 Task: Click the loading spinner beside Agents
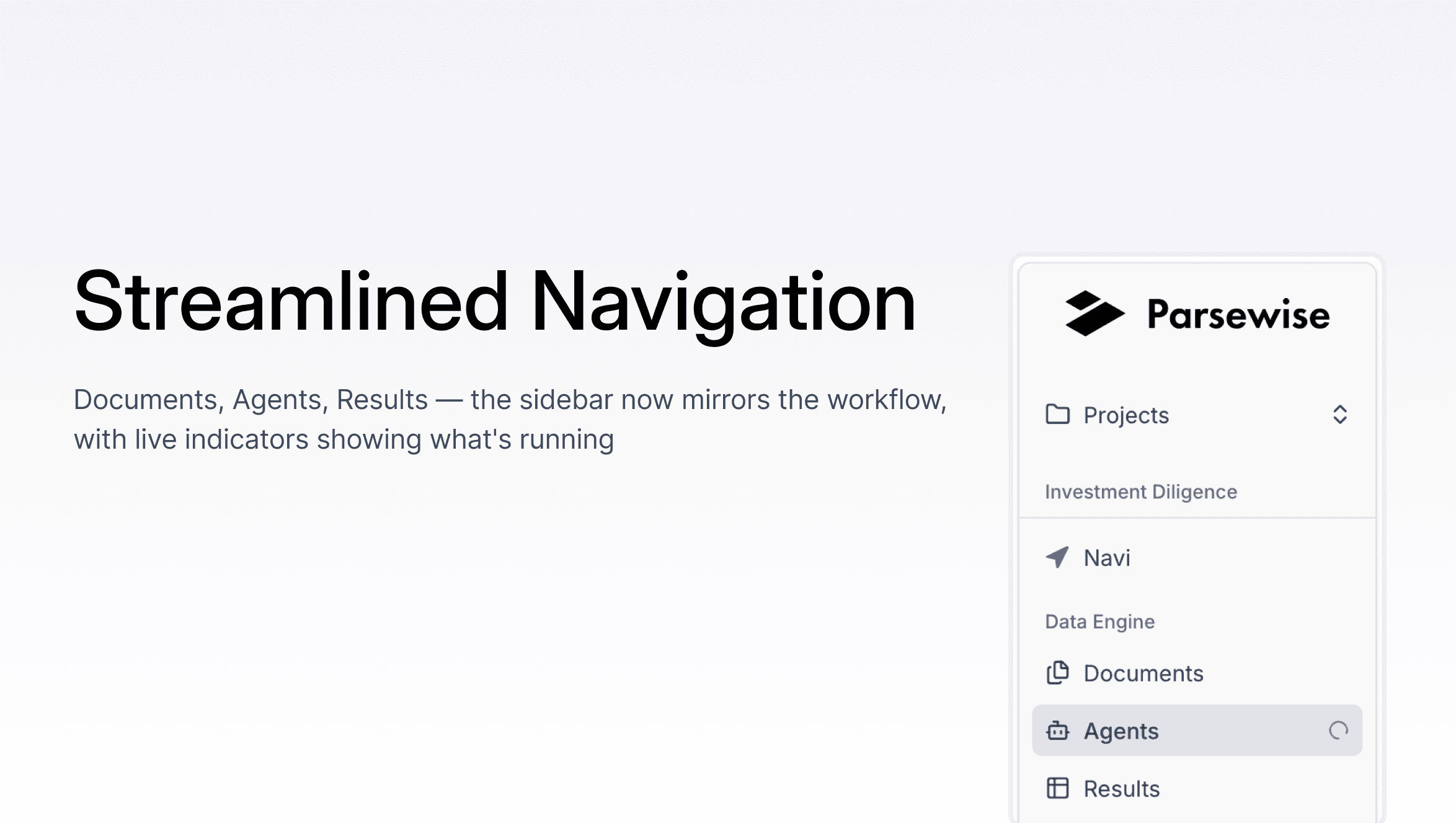1338,731
